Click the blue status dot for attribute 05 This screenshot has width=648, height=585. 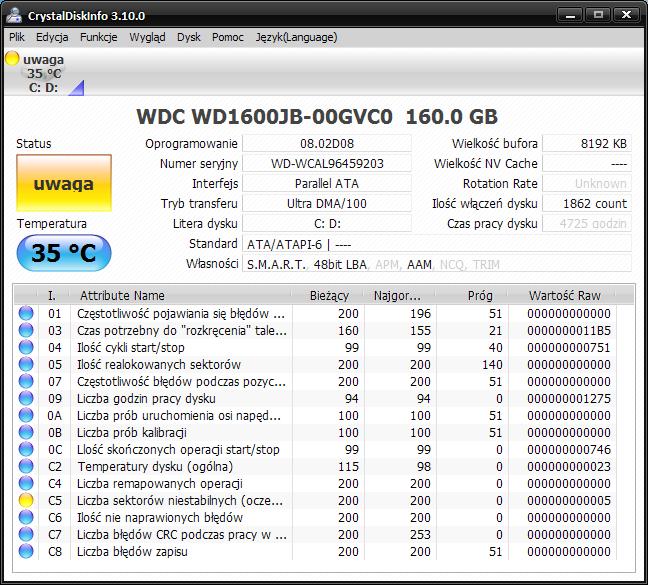(x=26, y=364)
